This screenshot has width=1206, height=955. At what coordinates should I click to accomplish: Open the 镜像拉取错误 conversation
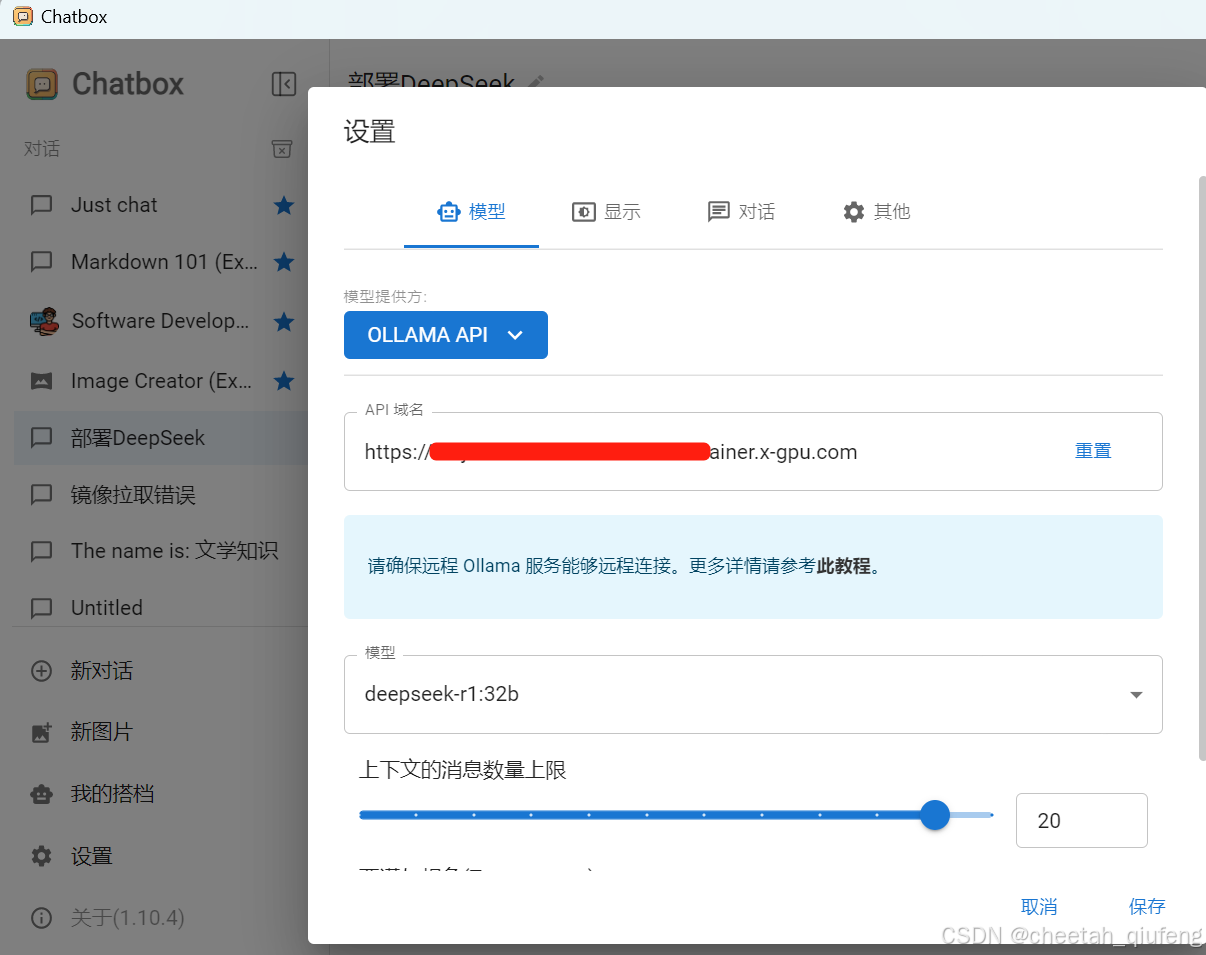click(160, 495)
